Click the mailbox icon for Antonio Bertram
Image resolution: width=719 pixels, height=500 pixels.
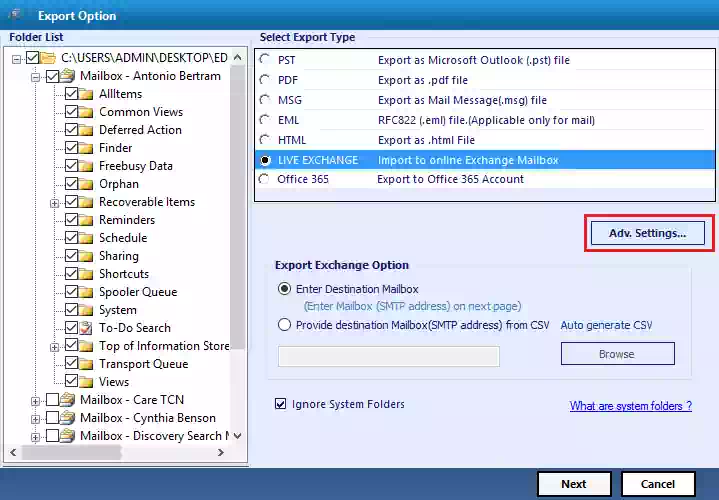pos(67,76)
